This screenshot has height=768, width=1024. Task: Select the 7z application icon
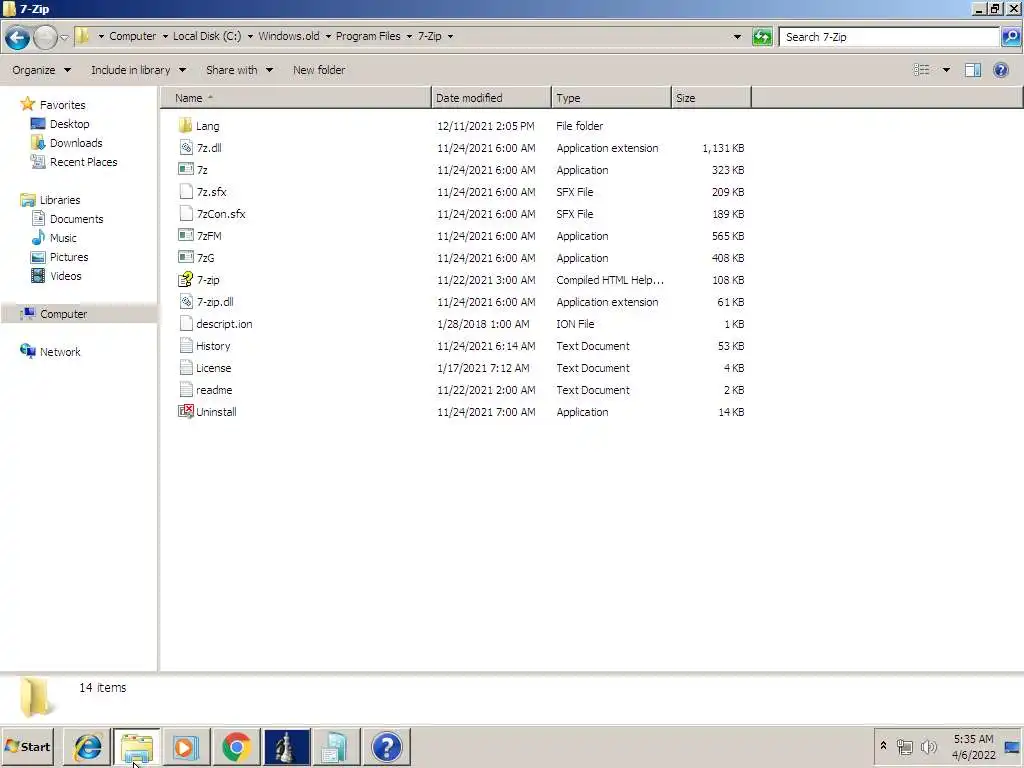186,169
